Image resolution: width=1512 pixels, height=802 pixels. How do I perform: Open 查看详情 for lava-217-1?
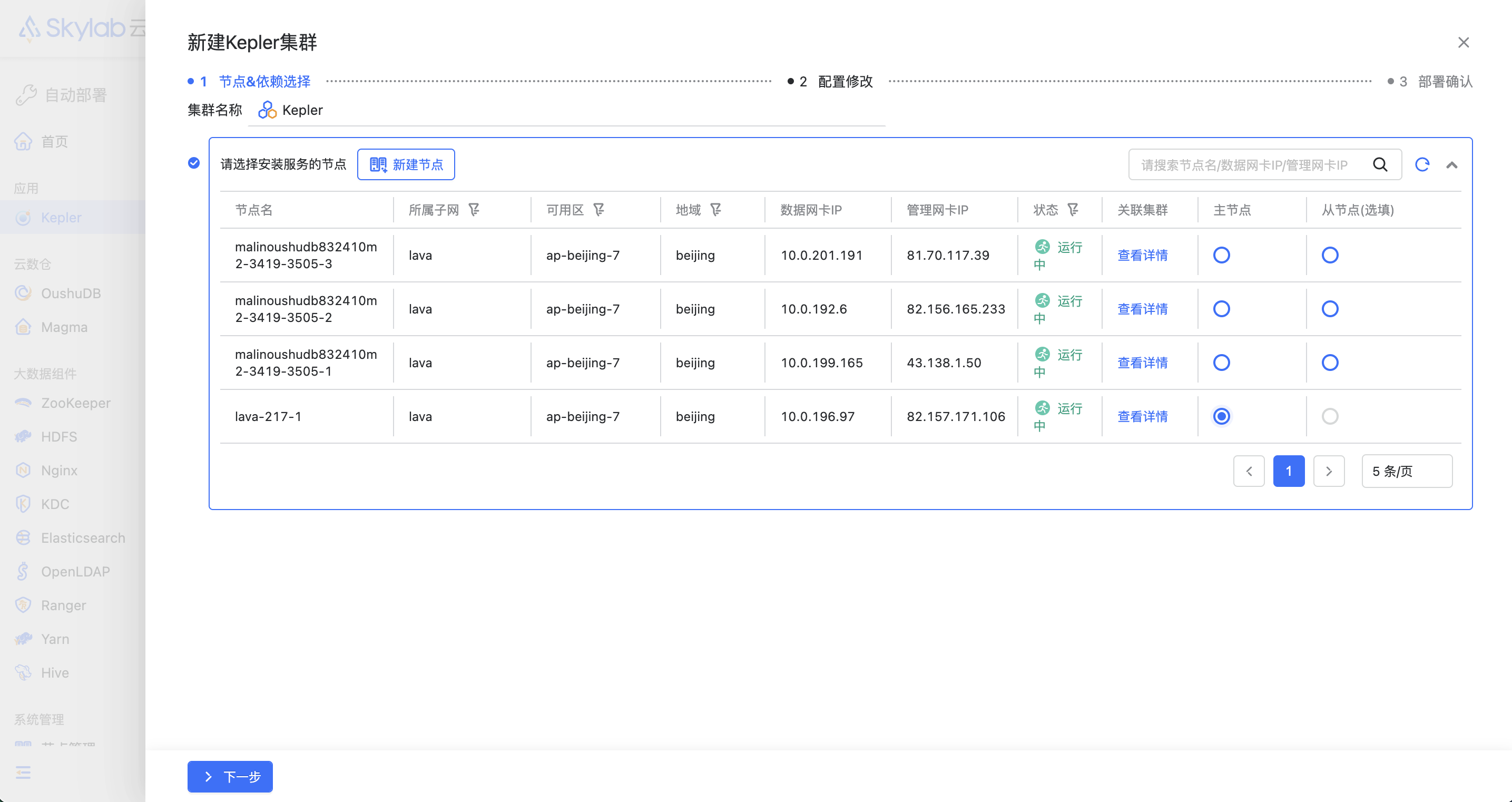coord(1142,416)
